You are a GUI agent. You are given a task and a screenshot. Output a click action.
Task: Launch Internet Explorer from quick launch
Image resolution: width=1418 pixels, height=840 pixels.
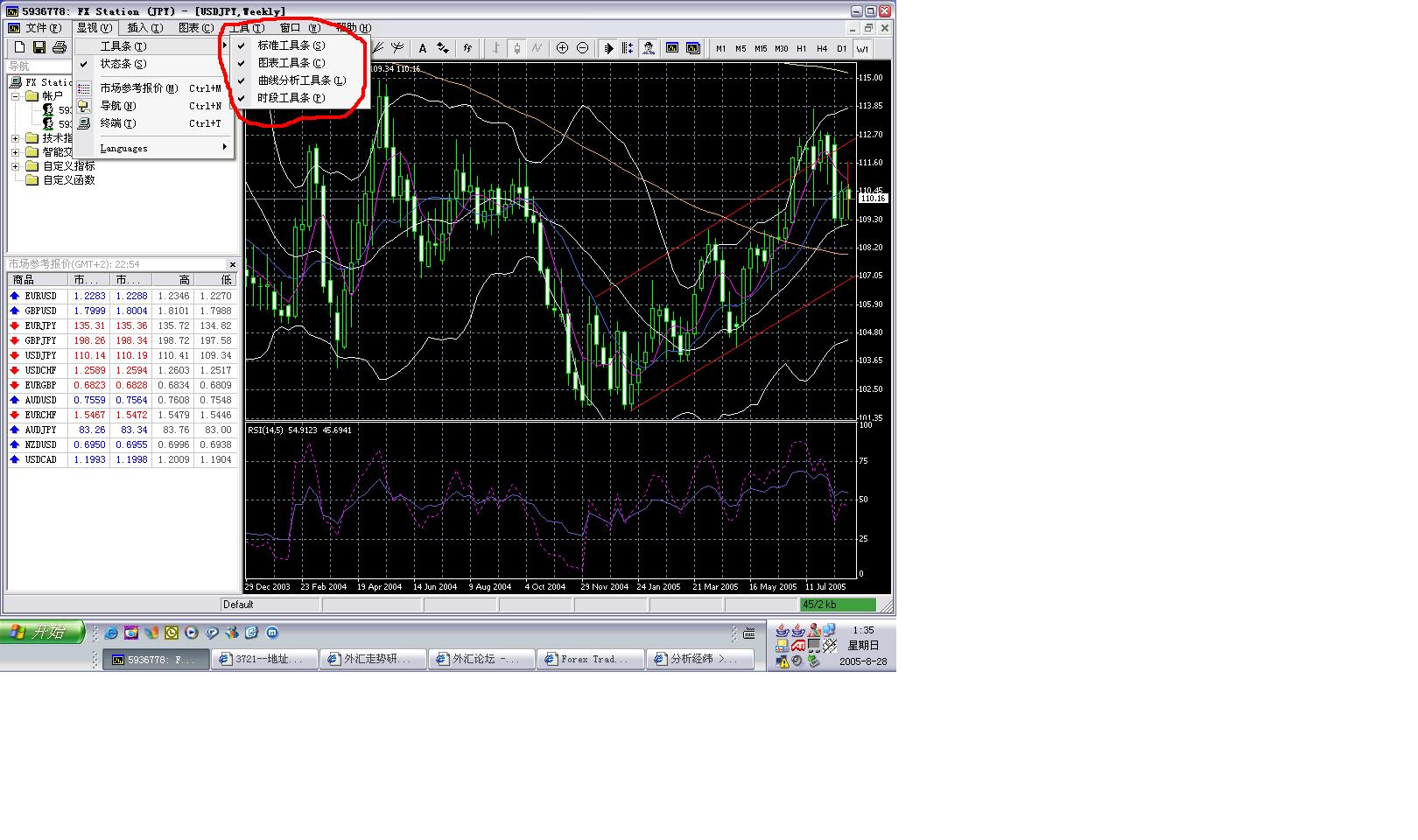[111, 633]
